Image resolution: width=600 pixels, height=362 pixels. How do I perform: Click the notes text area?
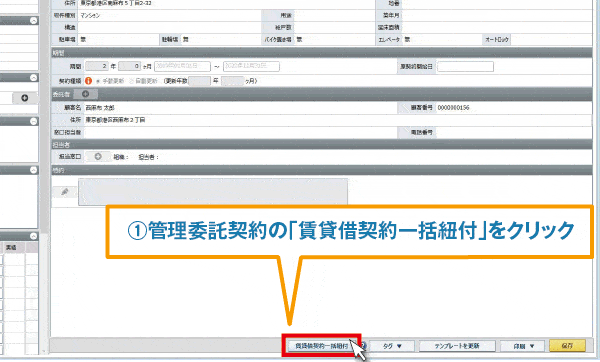tap(213, 192)
